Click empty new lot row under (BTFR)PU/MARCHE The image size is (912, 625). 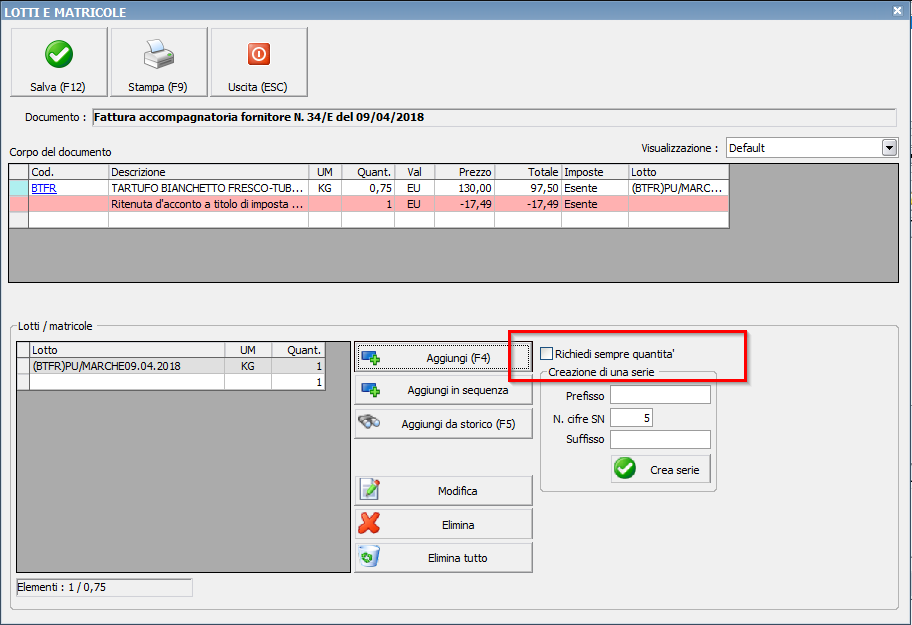pos(170,382)
